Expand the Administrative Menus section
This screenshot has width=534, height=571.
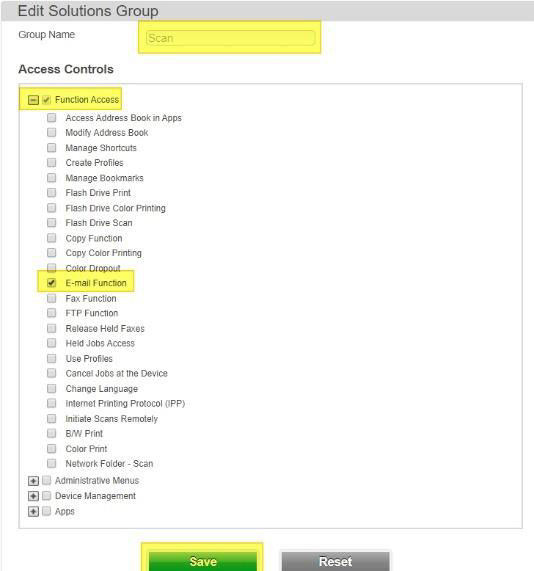[x=33, y=481]
